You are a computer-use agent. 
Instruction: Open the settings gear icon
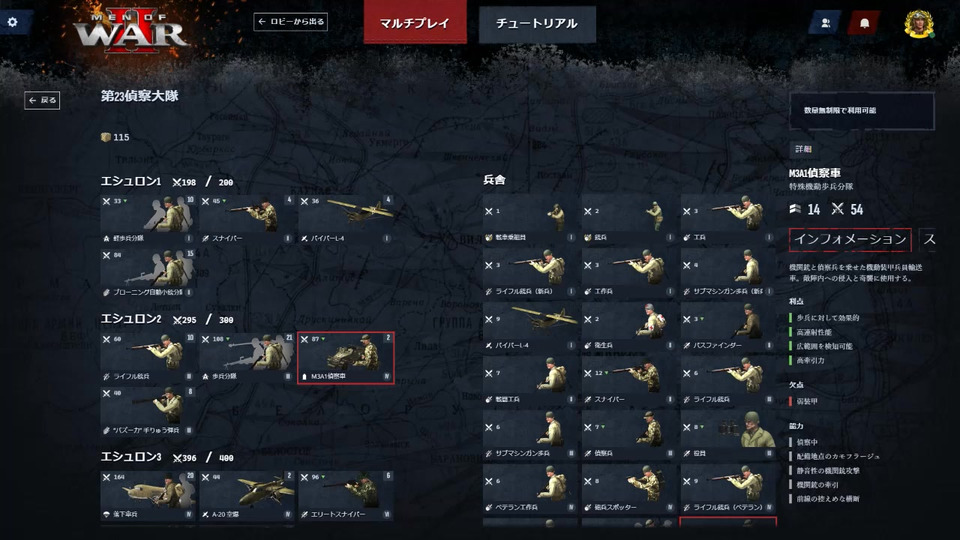(12, 22)
